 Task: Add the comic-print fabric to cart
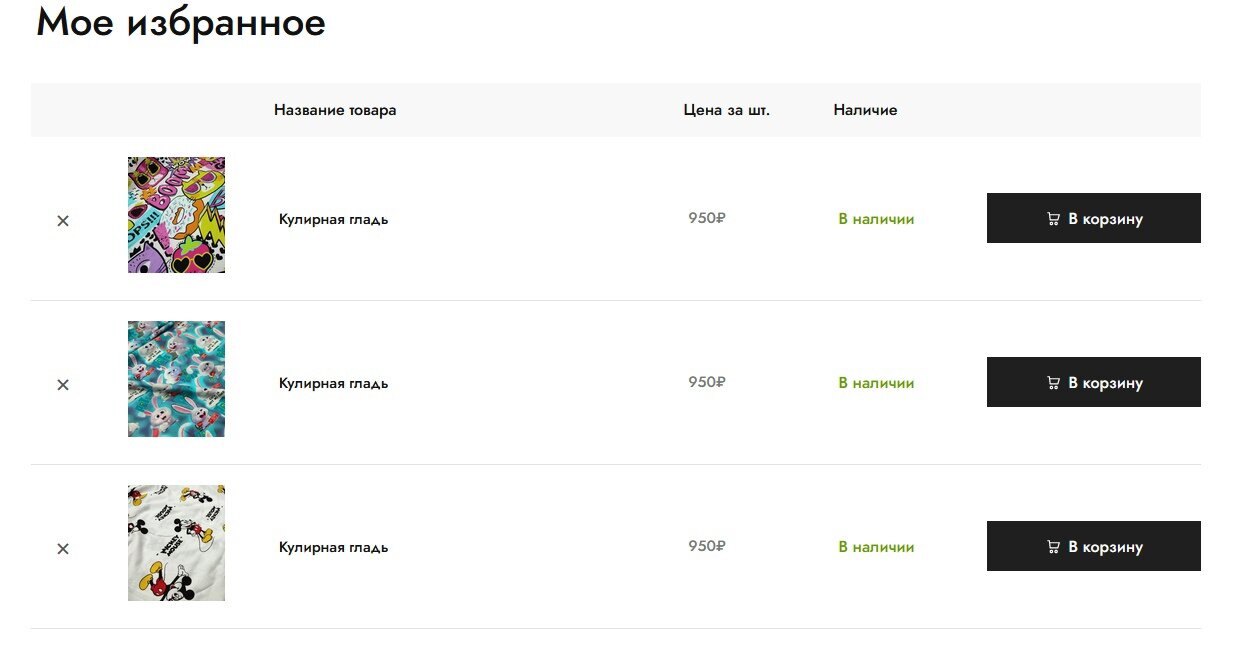(1093, 218)
